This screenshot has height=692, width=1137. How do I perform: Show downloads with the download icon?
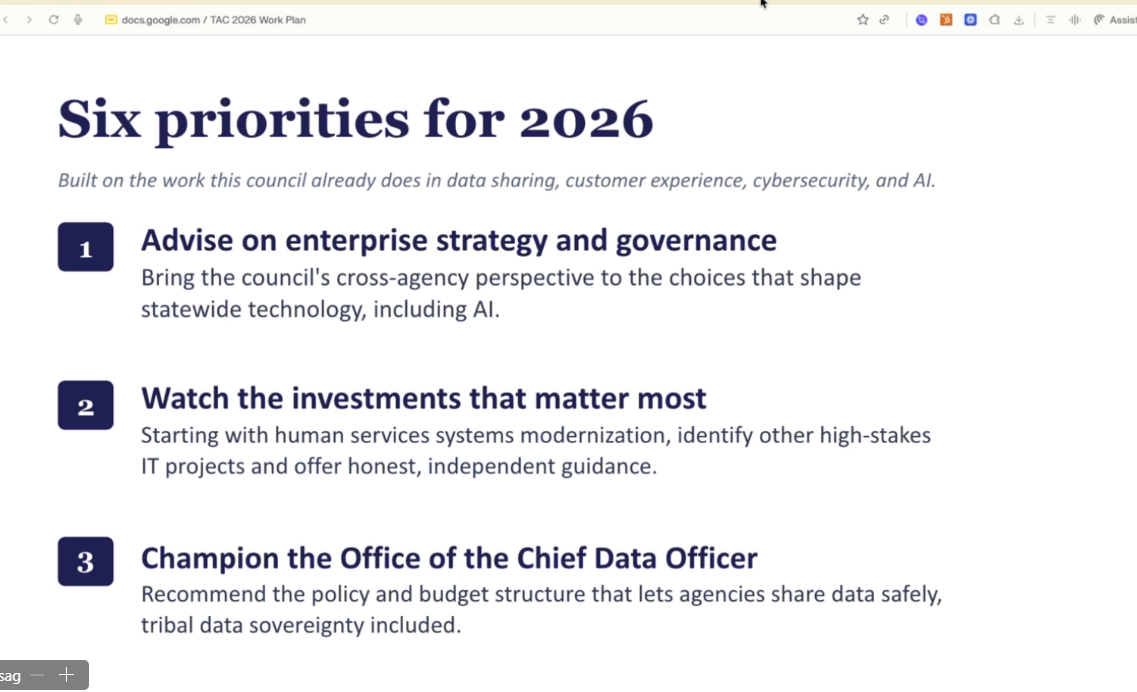1019,20
